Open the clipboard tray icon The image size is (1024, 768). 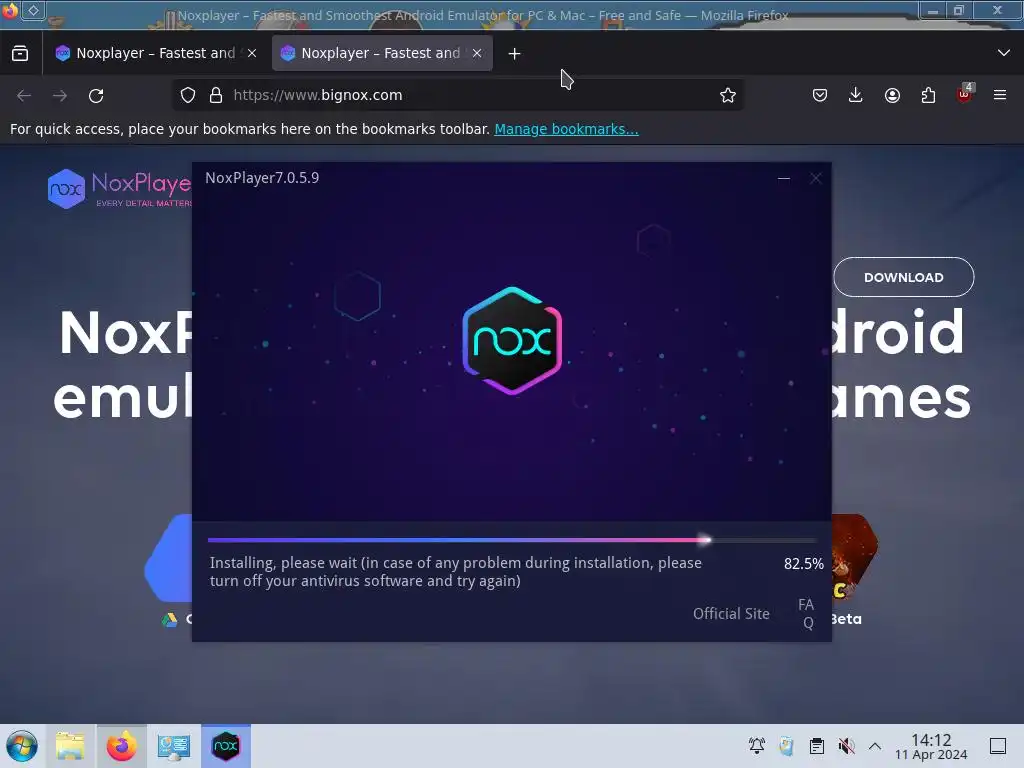816,746
